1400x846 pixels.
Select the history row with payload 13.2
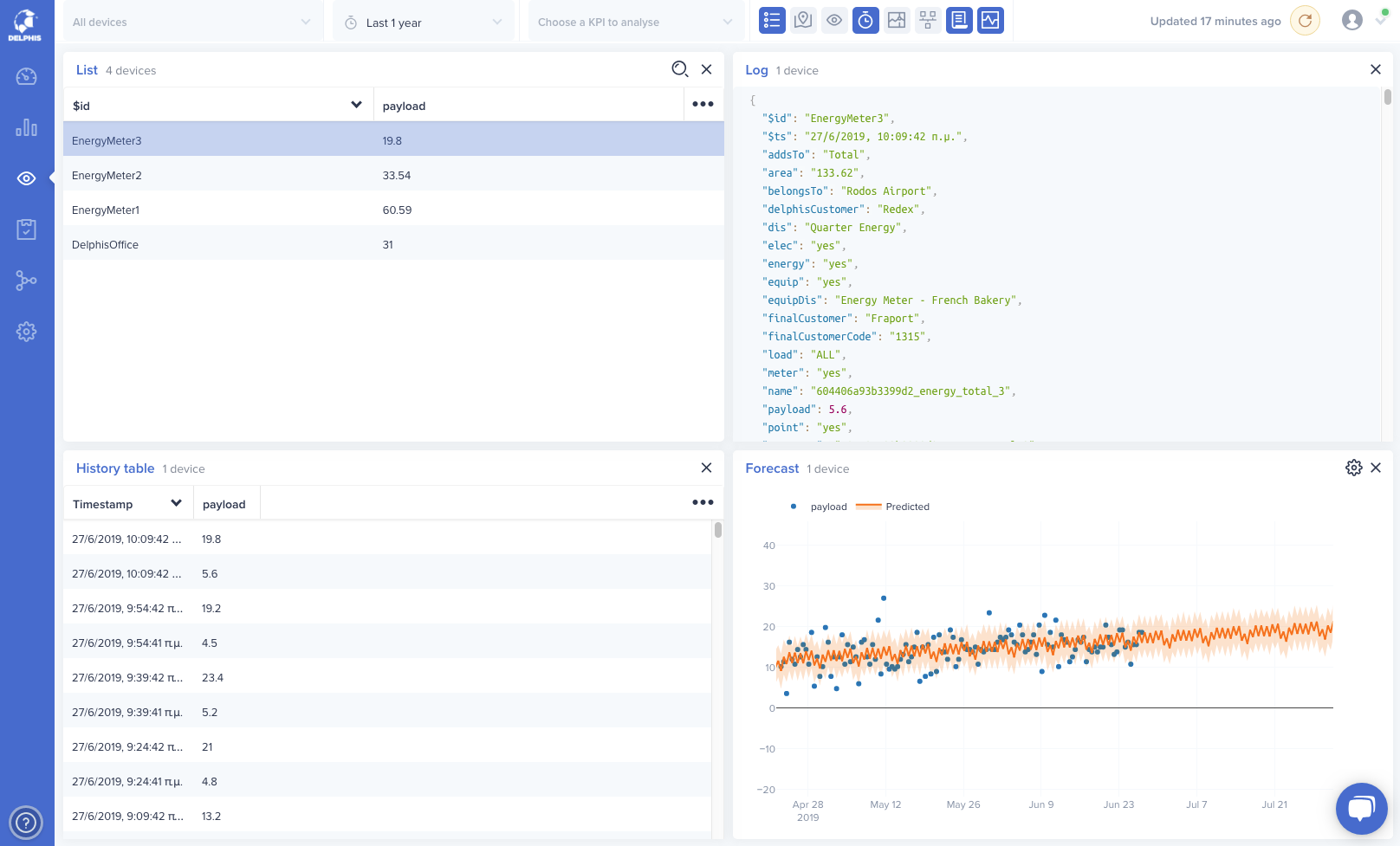387,816
